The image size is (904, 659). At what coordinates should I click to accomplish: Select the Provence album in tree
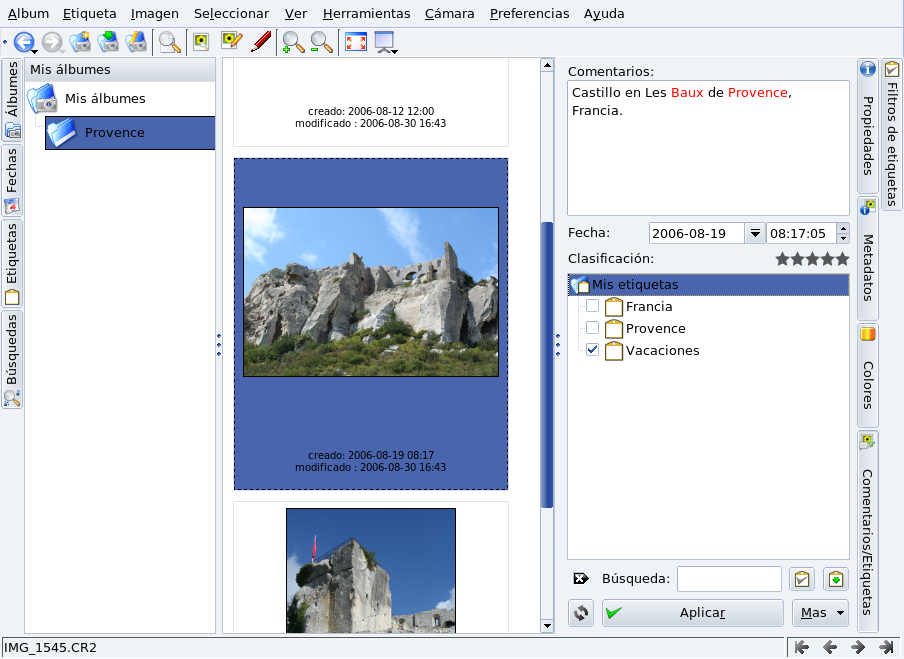(114, 133)
